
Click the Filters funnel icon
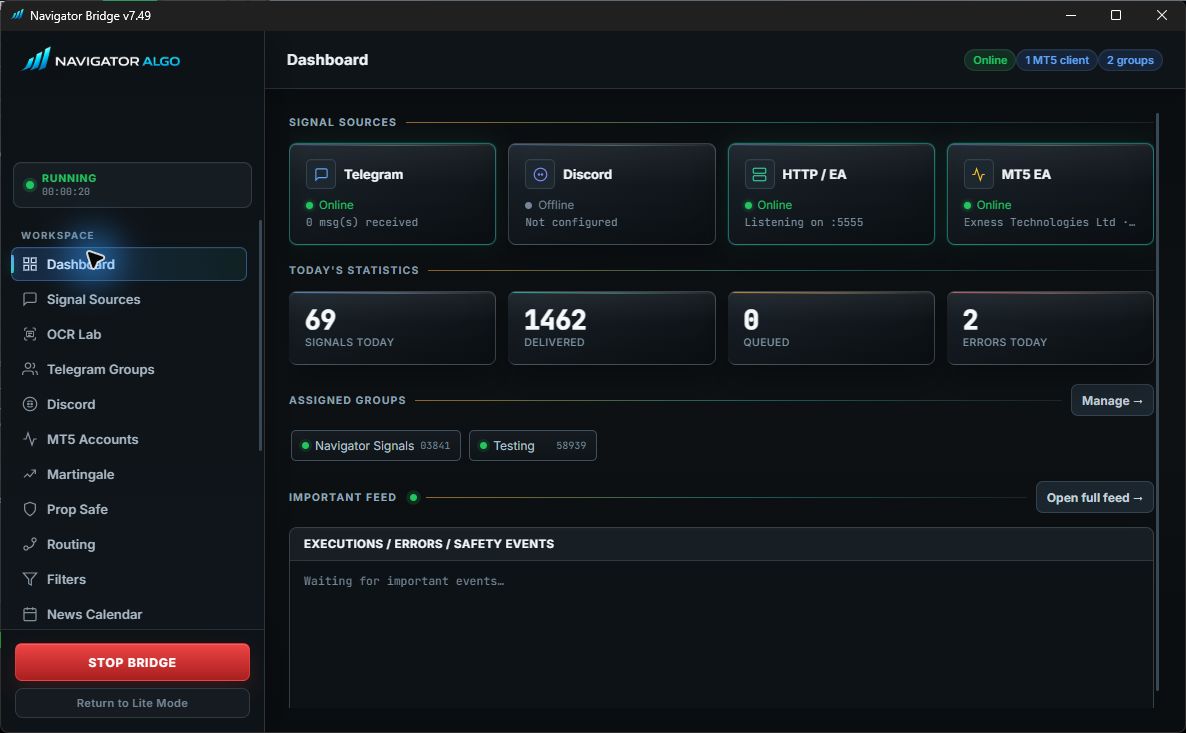coord(29,579)
